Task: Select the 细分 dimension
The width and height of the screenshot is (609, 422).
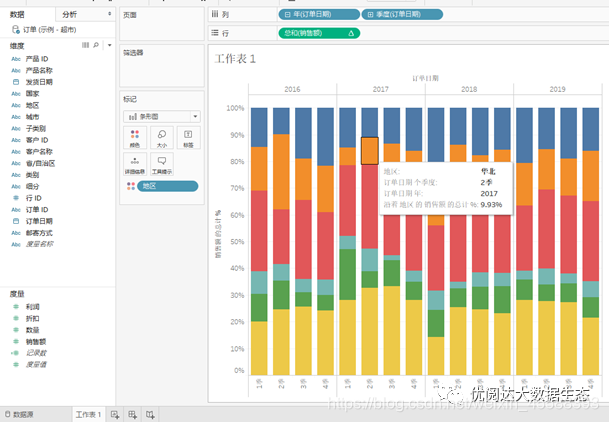Action: [x=32, y=186]
